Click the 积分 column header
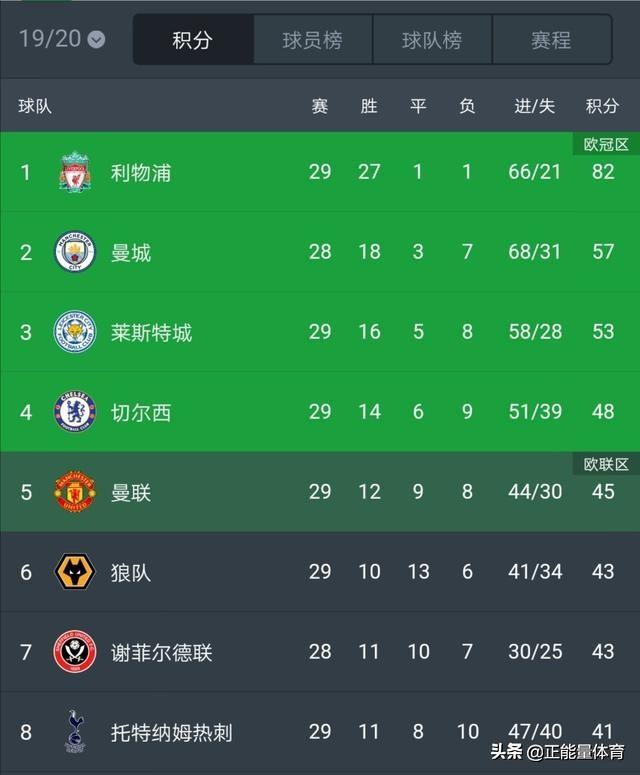Viewport: 640px width, 775px height. click(602, 106)
